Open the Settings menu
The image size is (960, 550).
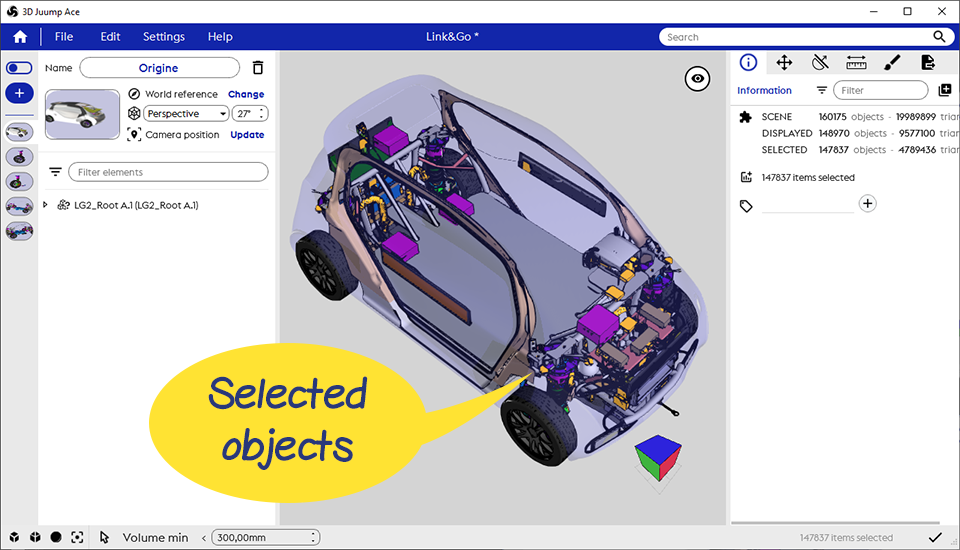coord(163,37)
